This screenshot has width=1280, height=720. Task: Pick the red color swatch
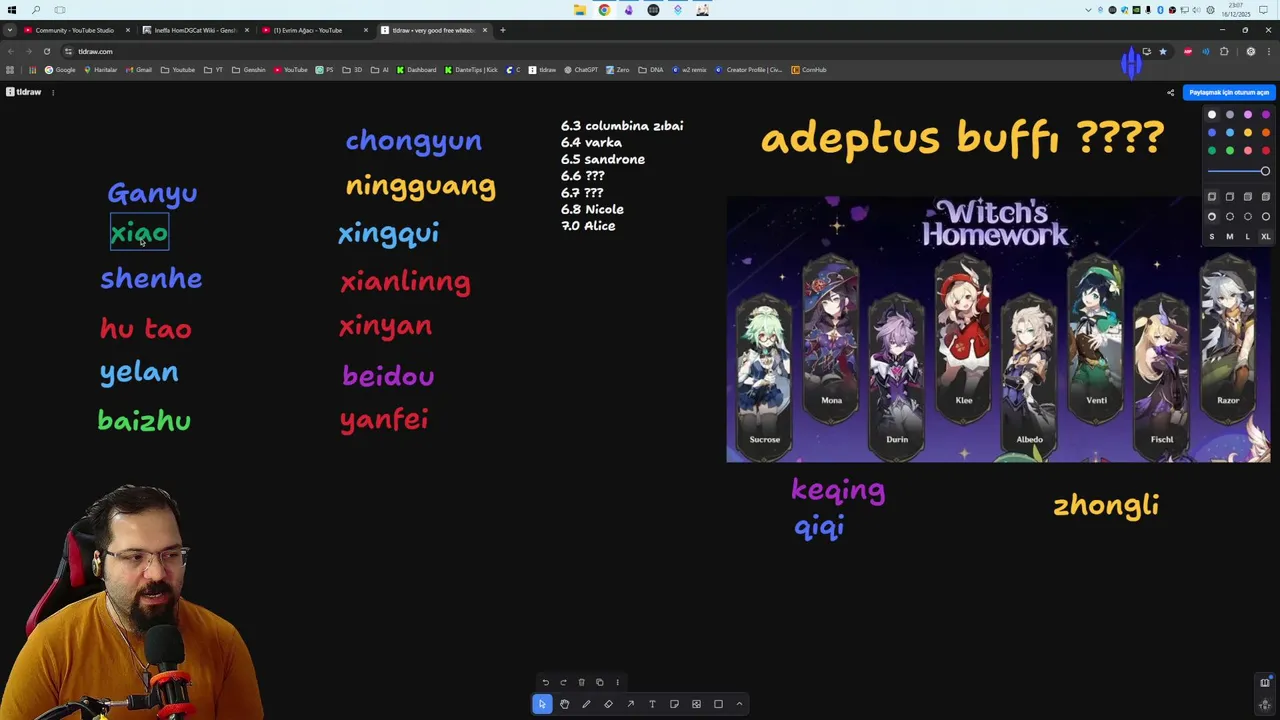(1266, 150)
